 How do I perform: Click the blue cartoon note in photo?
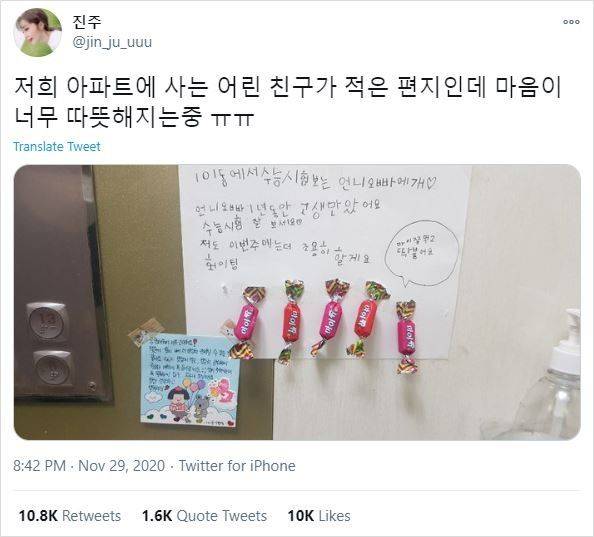pos(190,380)
